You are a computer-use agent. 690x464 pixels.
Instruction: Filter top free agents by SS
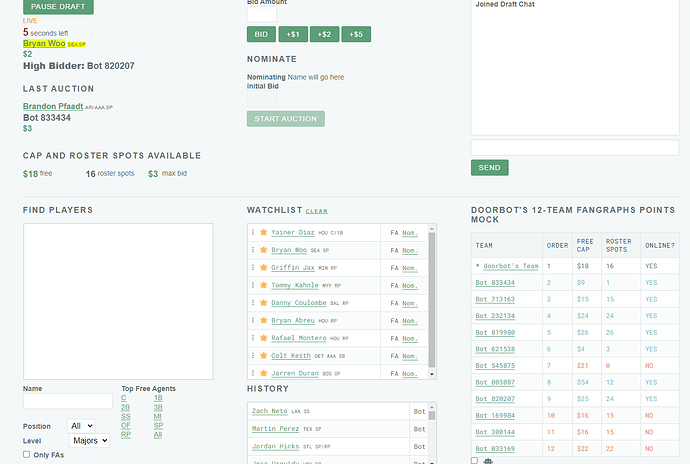125,416
